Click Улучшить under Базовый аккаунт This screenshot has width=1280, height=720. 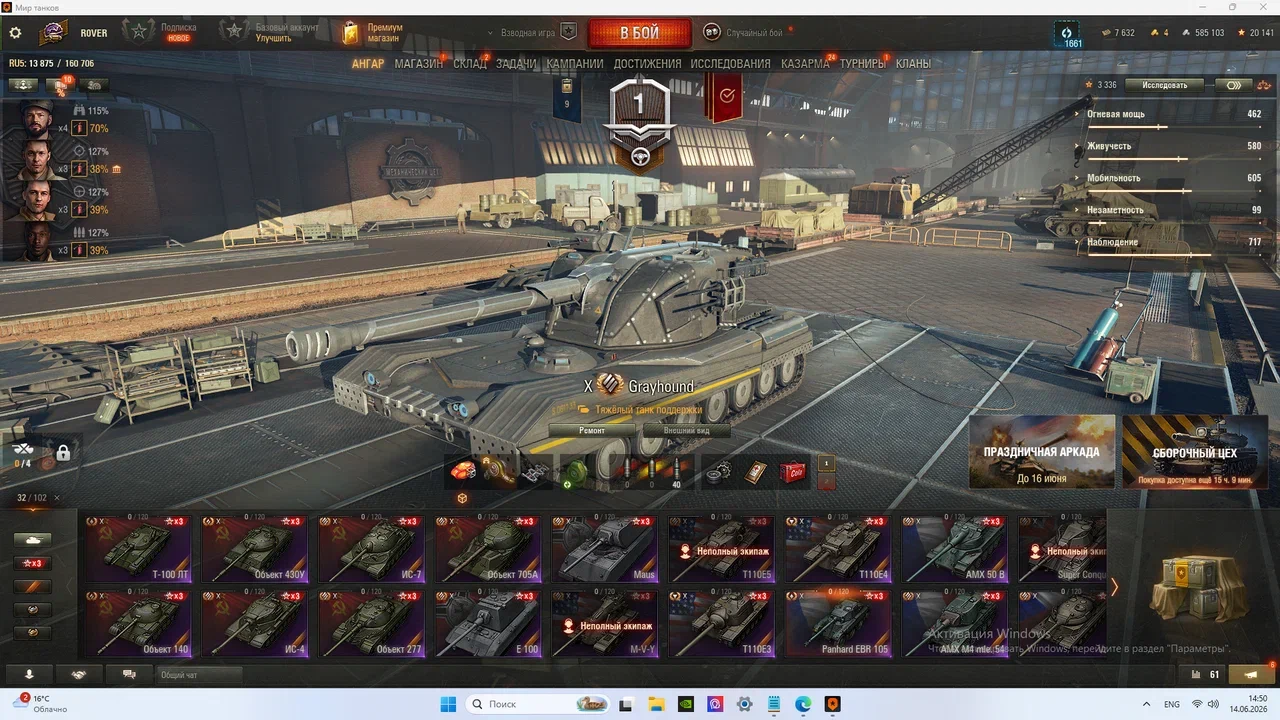point(273,39)
